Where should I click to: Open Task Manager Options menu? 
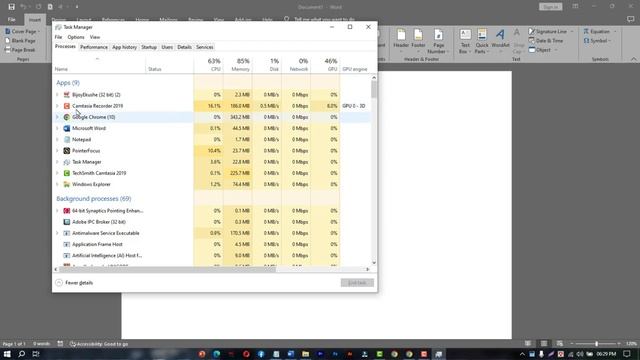click(76, 37)
